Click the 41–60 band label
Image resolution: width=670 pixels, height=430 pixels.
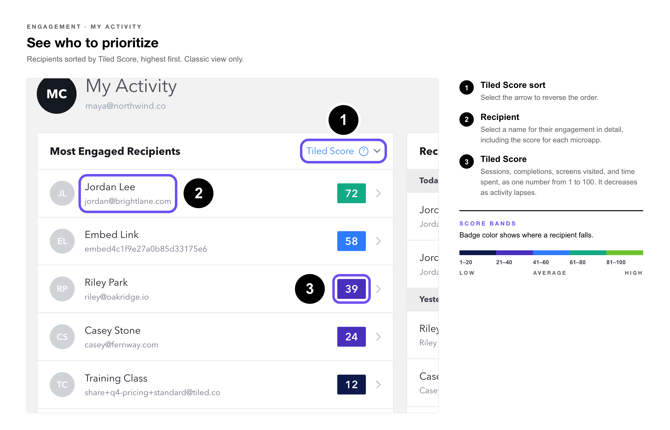541,262
